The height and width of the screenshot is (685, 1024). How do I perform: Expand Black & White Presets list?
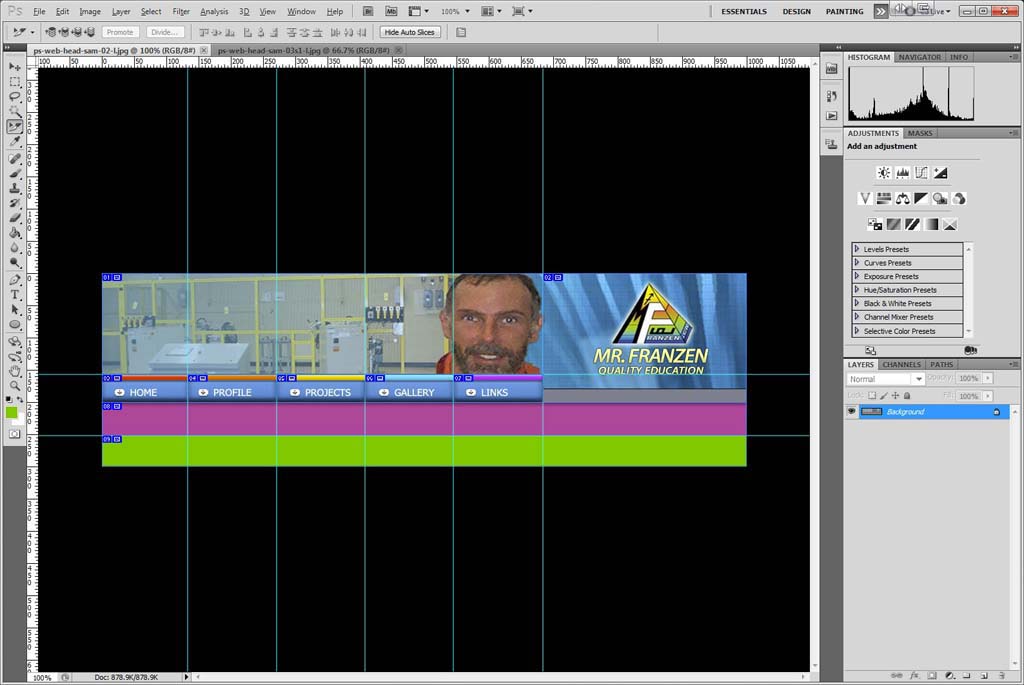click(857, 303)
